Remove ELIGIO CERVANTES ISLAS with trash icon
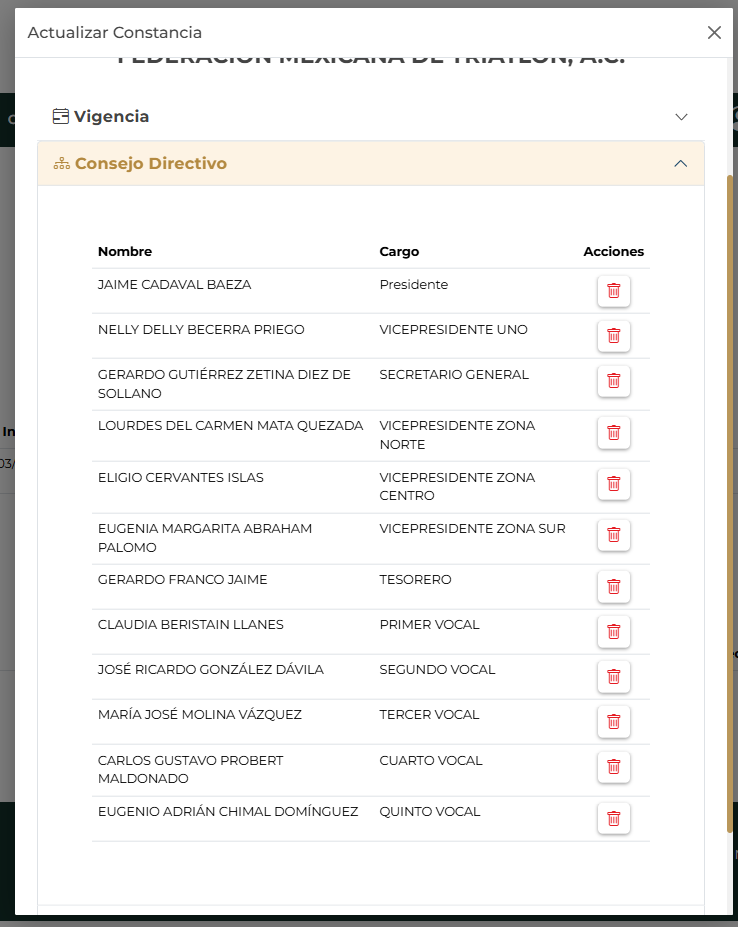 point(614,484)
